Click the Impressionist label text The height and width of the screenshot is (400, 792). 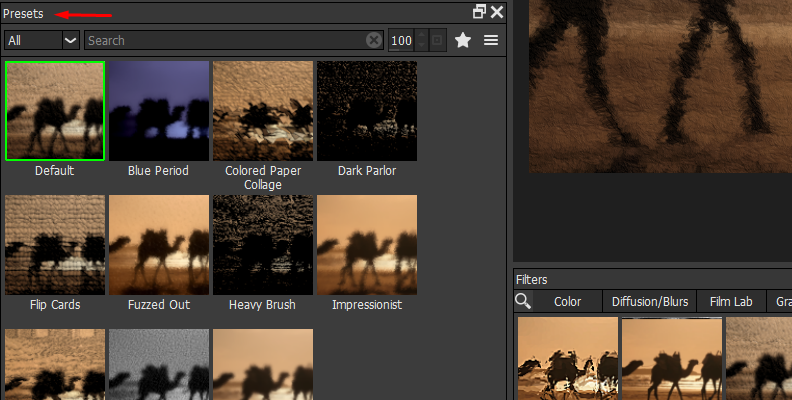click(367, 305)
